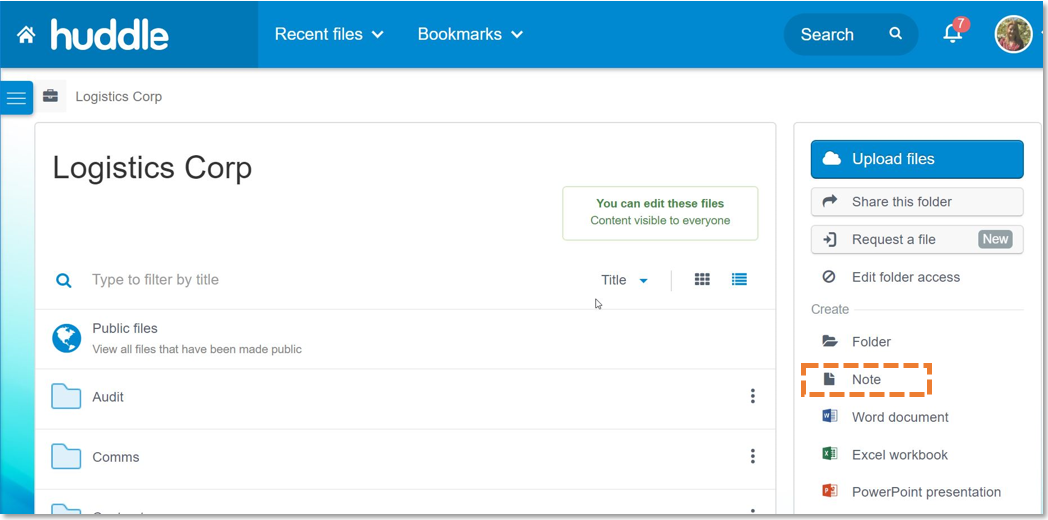
Task: Create a new Folder
Action: pos(871,342)
